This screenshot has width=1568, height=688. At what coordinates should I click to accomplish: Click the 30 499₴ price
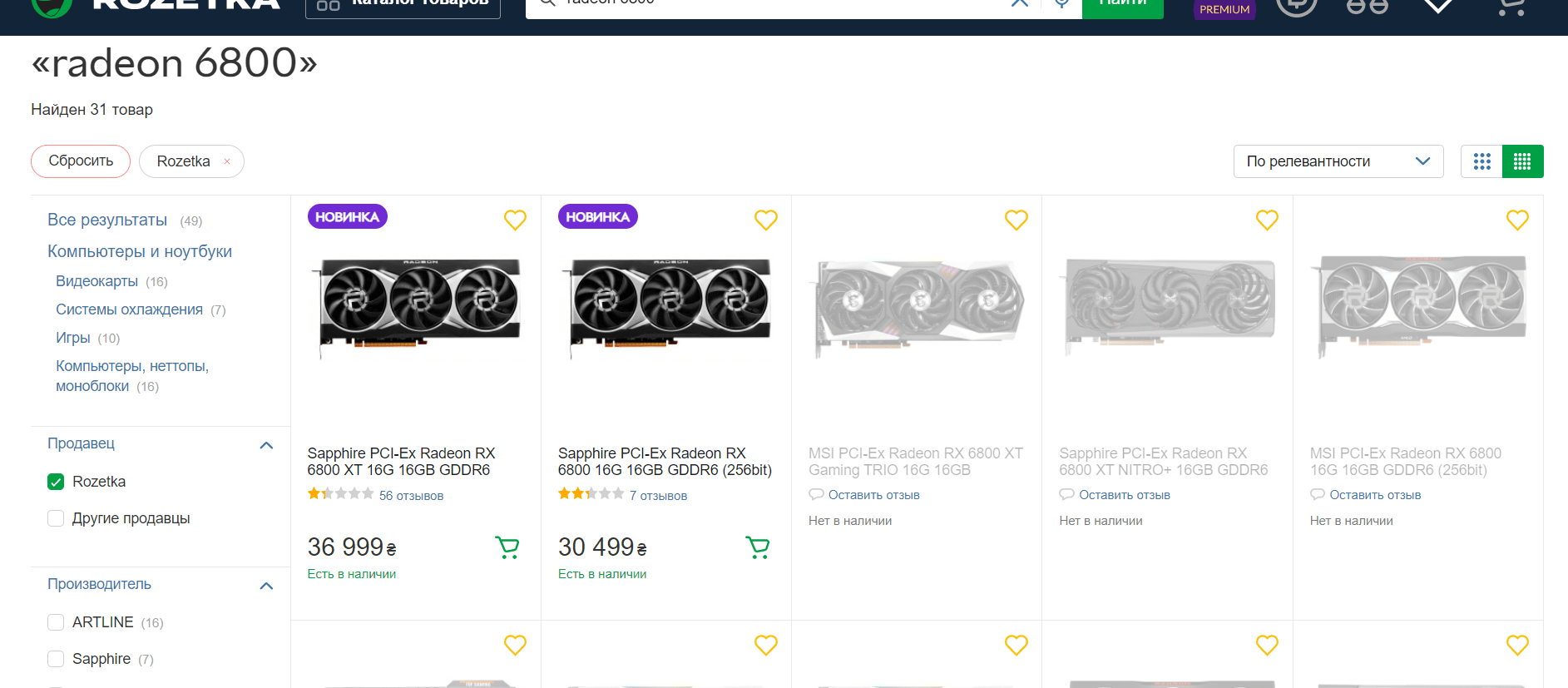[x=602, y=547]
